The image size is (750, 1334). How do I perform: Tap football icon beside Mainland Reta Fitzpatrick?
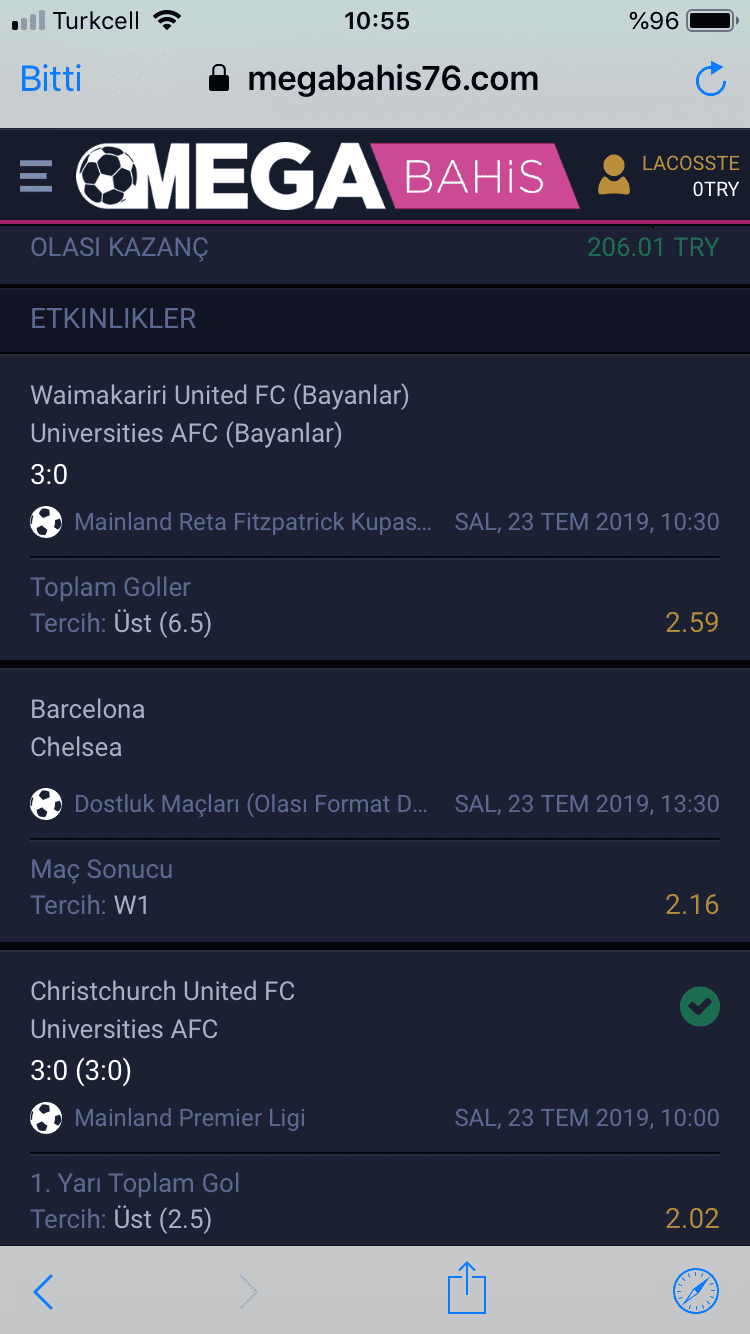(46, 522)
